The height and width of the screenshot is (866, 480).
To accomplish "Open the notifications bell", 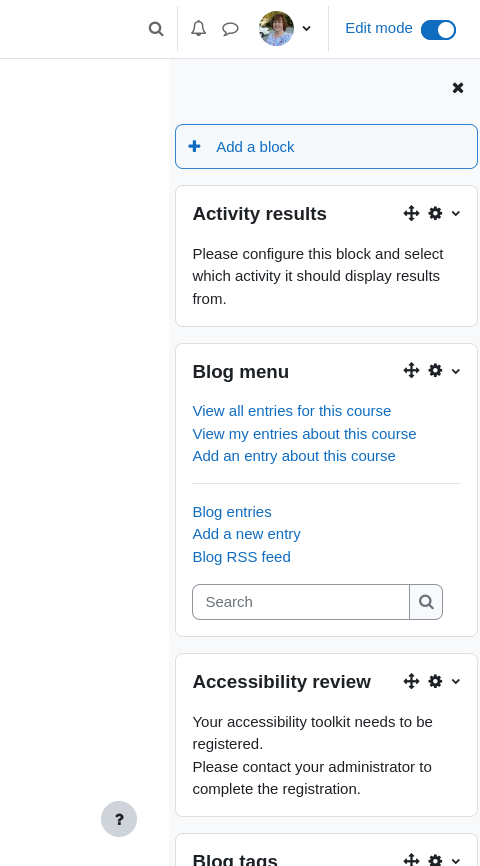I will (x=198, y=28).
